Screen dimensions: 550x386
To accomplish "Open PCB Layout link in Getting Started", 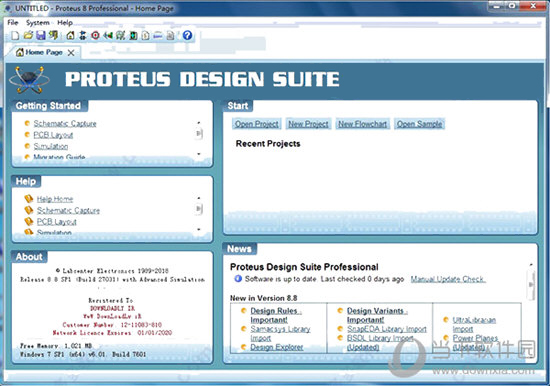I will pyautogui.click(x=53, y=135).
